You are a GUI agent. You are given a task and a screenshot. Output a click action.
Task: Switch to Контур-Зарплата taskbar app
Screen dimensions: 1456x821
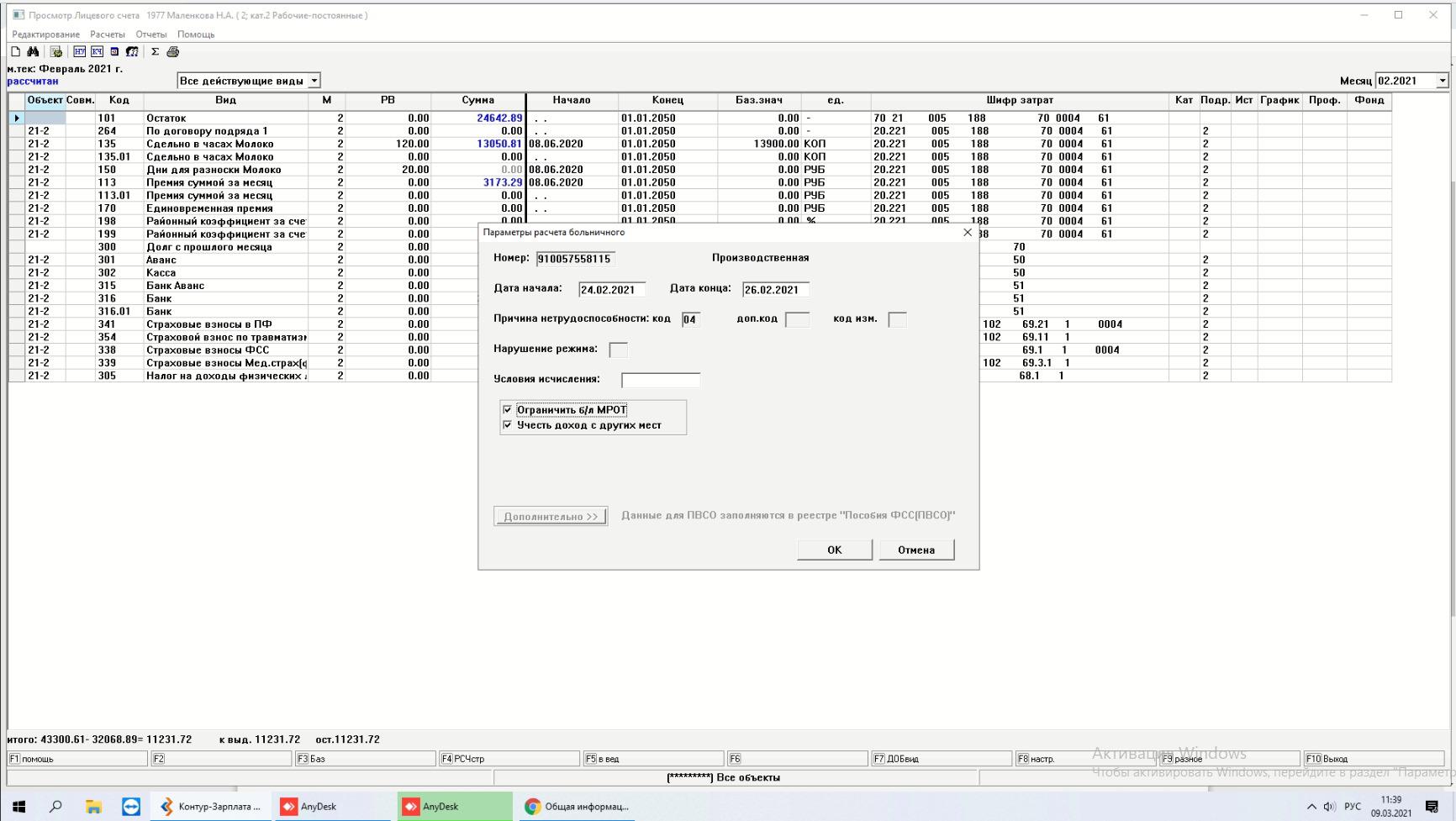[x=211, y=807]
